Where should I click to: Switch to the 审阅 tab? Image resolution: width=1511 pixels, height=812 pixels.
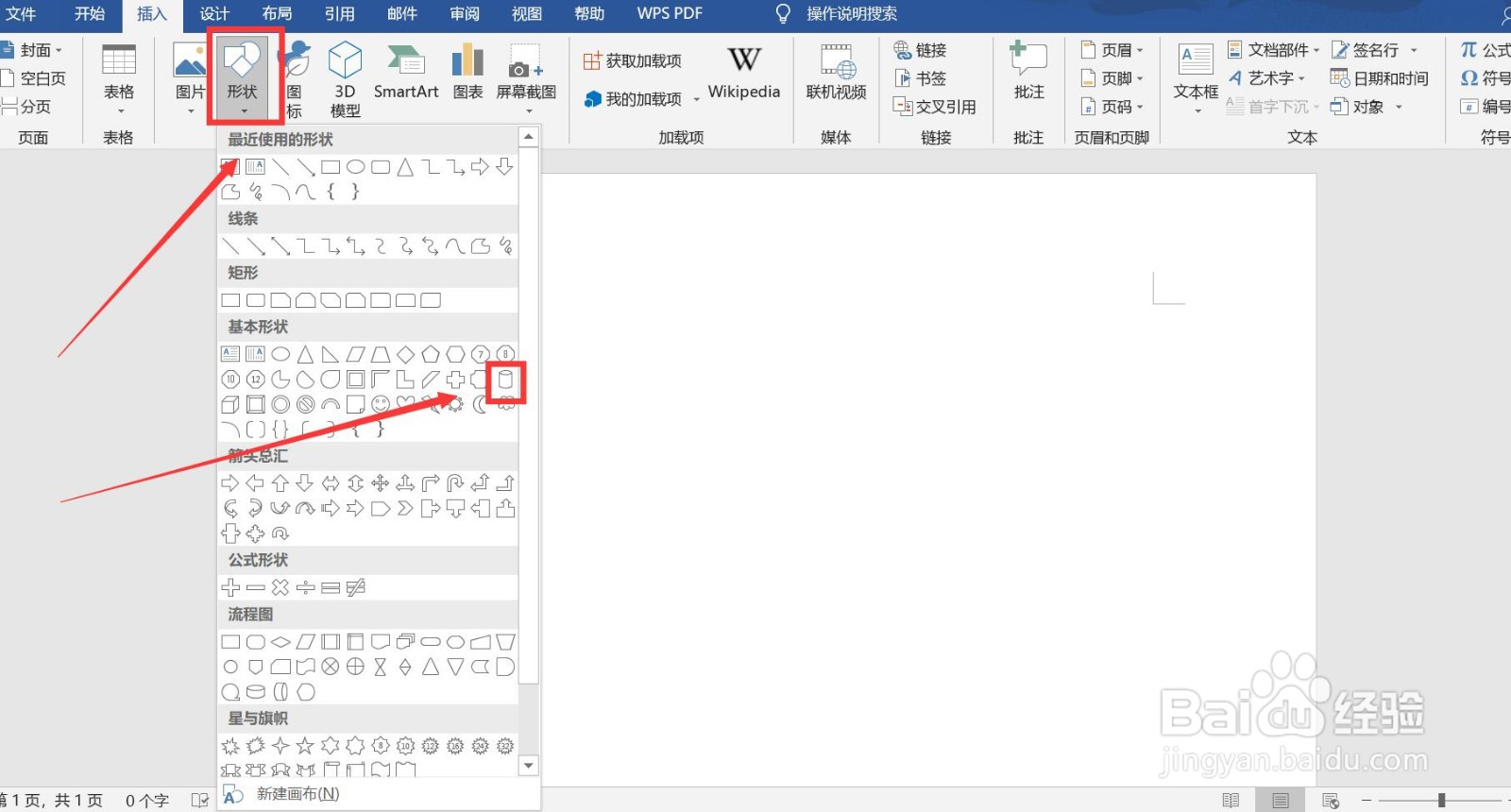click(x=464, y=14)
